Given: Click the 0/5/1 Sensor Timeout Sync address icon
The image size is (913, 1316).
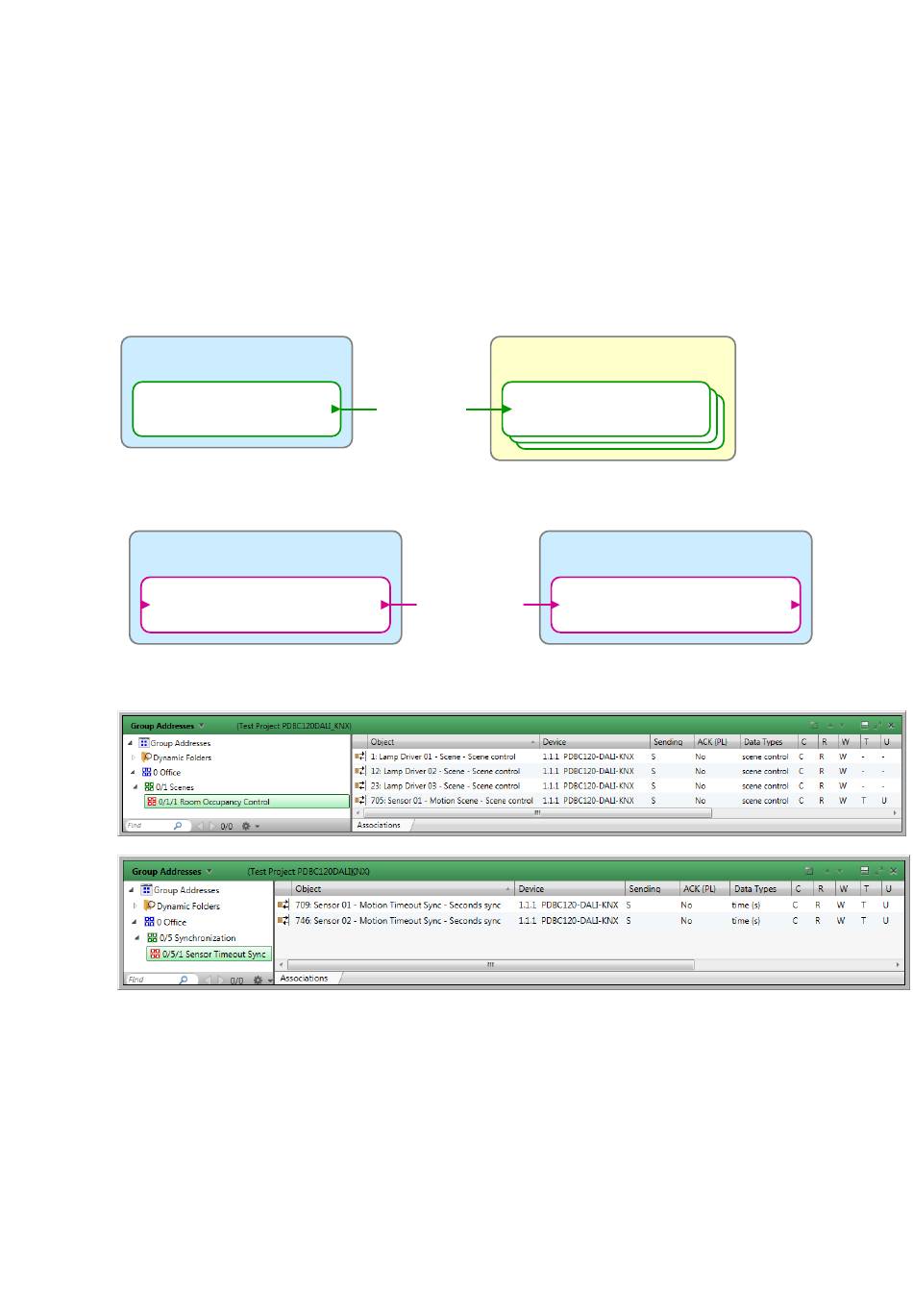Looking at the screenshot, I should [155, 955].
